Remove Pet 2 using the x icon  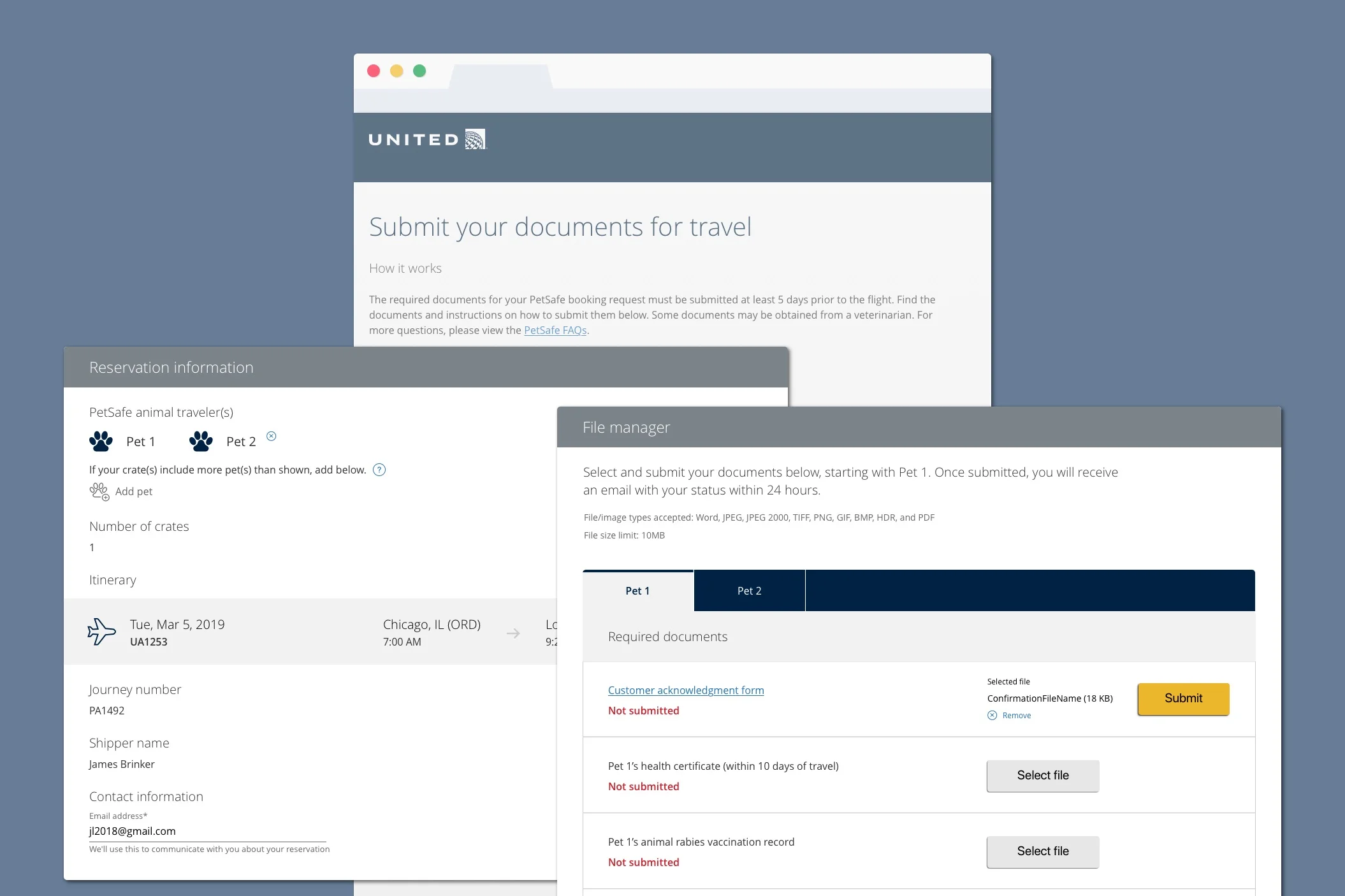tap(272, 436)
